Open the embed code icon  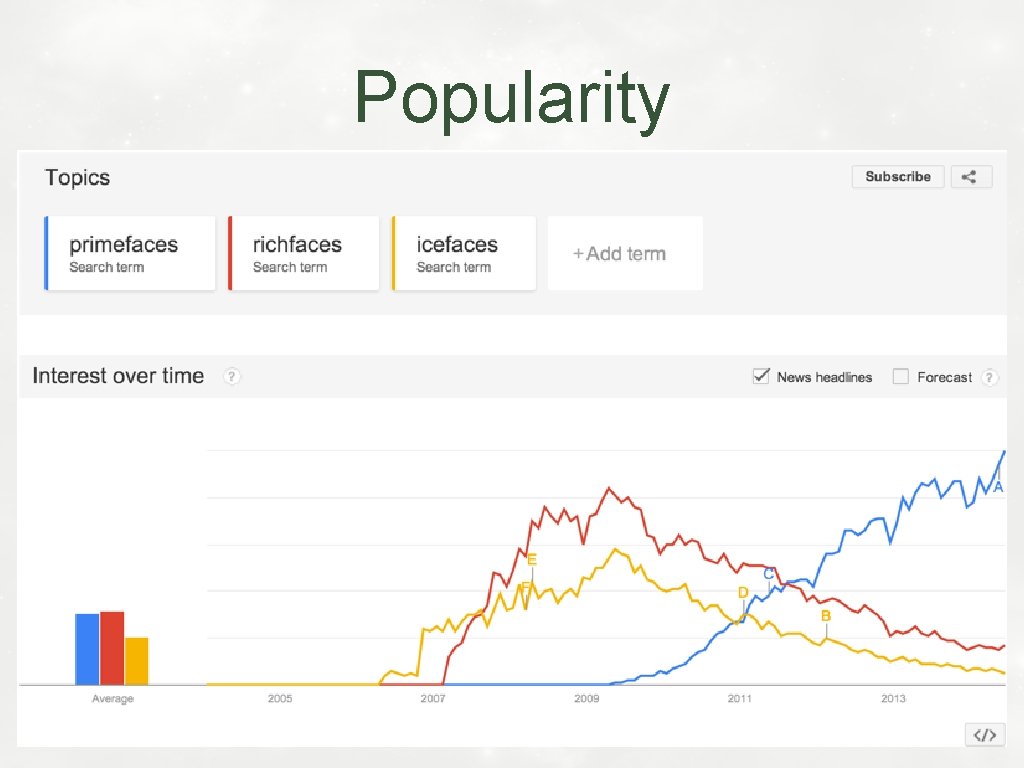(x=984, y=735)
